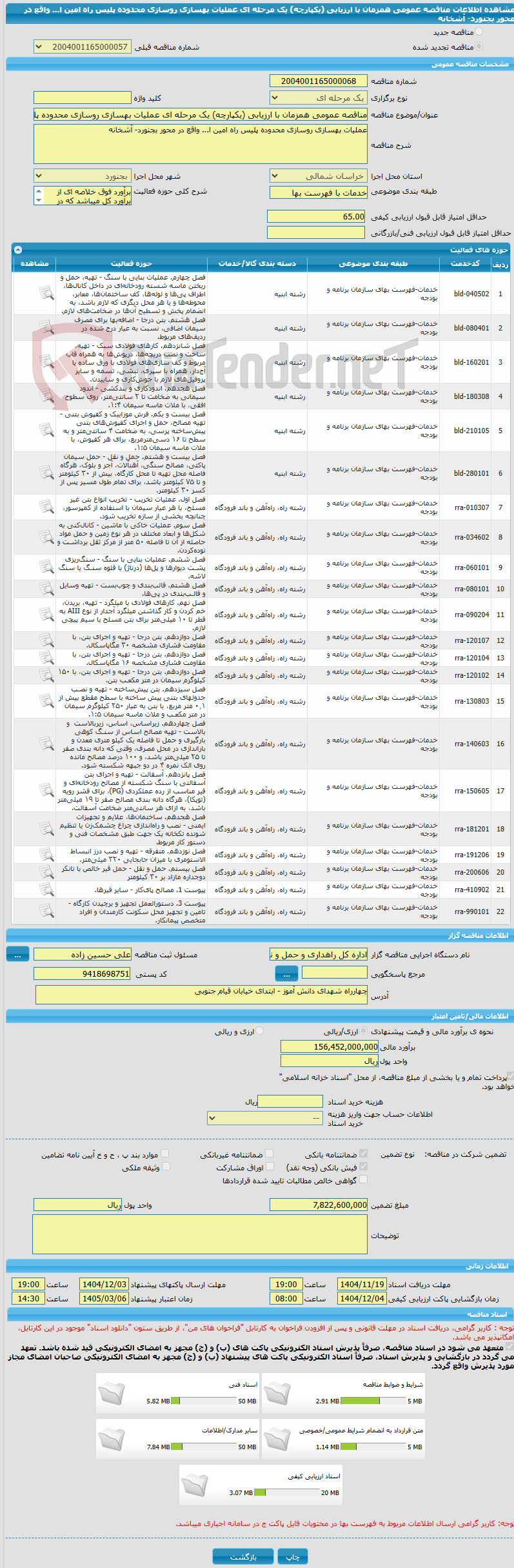
Task: Click the چاپ print button
Action: click(x=293, y=1556)
